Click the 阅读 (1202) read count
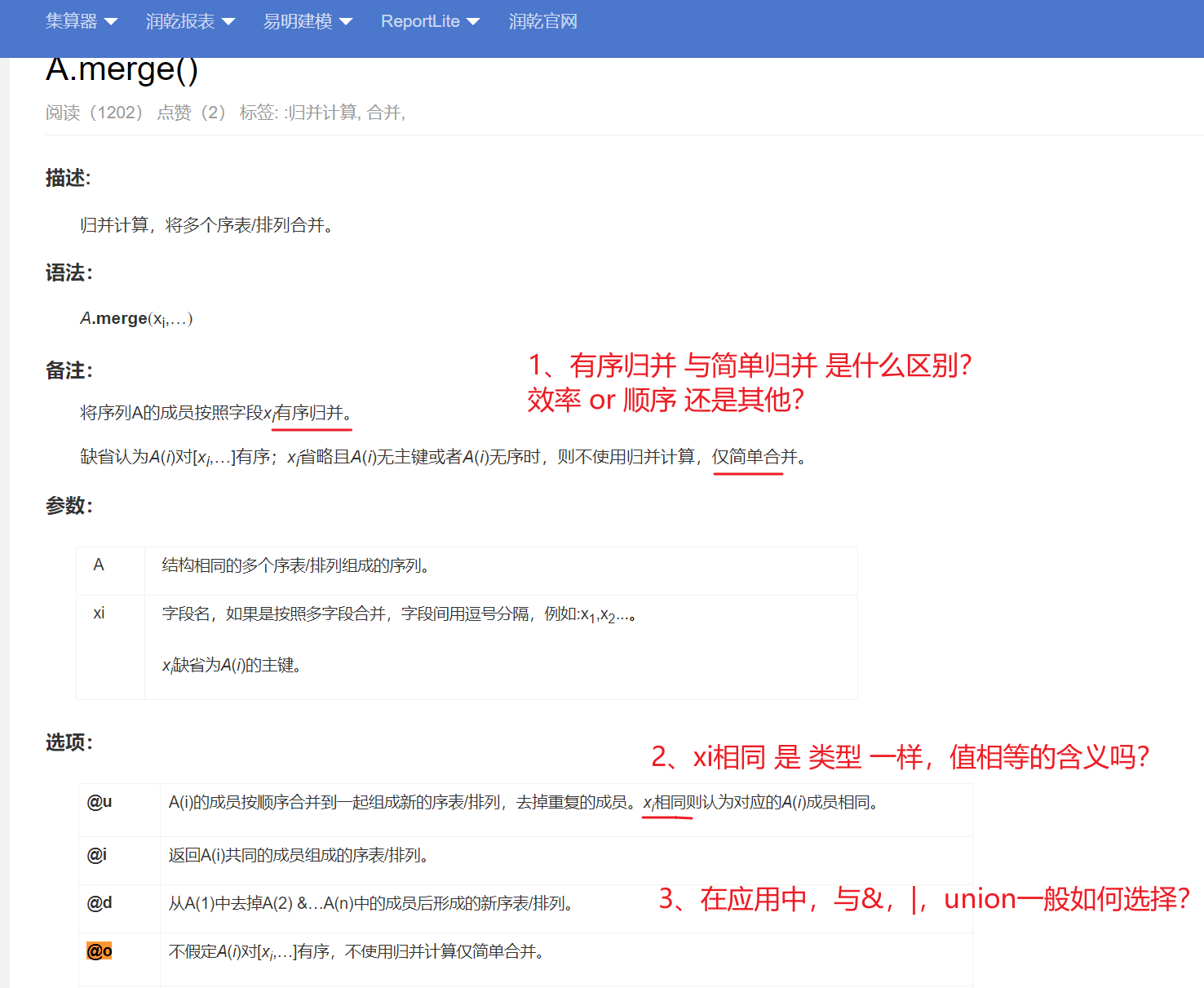Screen dimensions: 1204x988 pos(94,113)
